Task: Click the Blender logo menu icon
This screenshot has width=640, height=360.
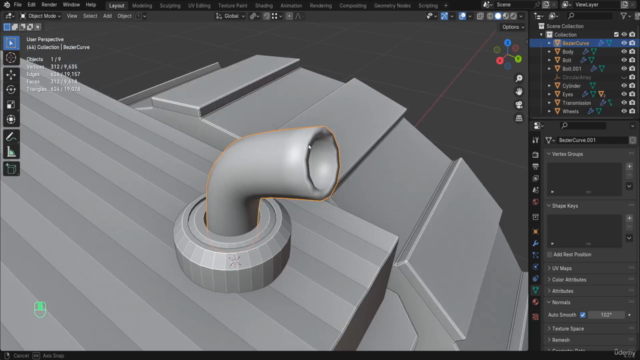Action: [7, 5]
